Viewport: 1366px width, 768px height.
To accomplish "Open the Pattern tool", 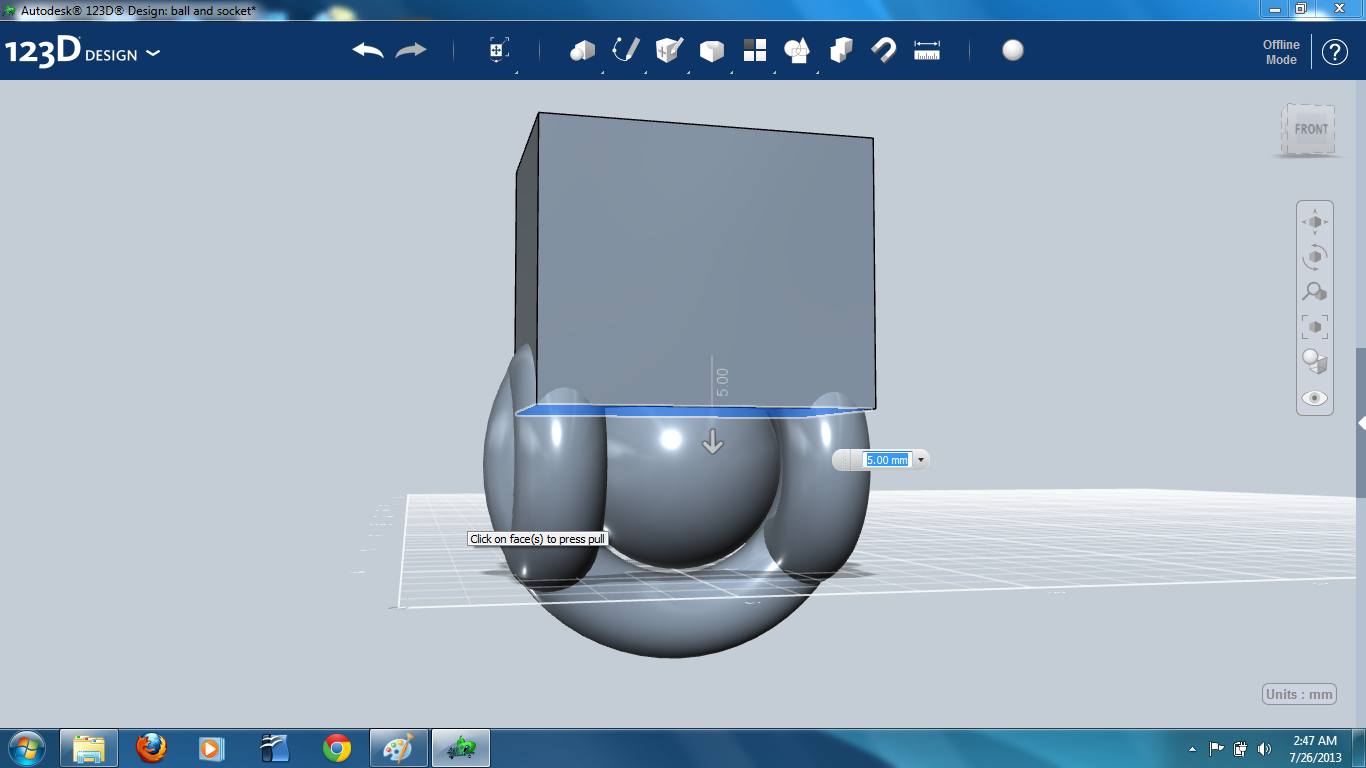I will tap(756, 50).
